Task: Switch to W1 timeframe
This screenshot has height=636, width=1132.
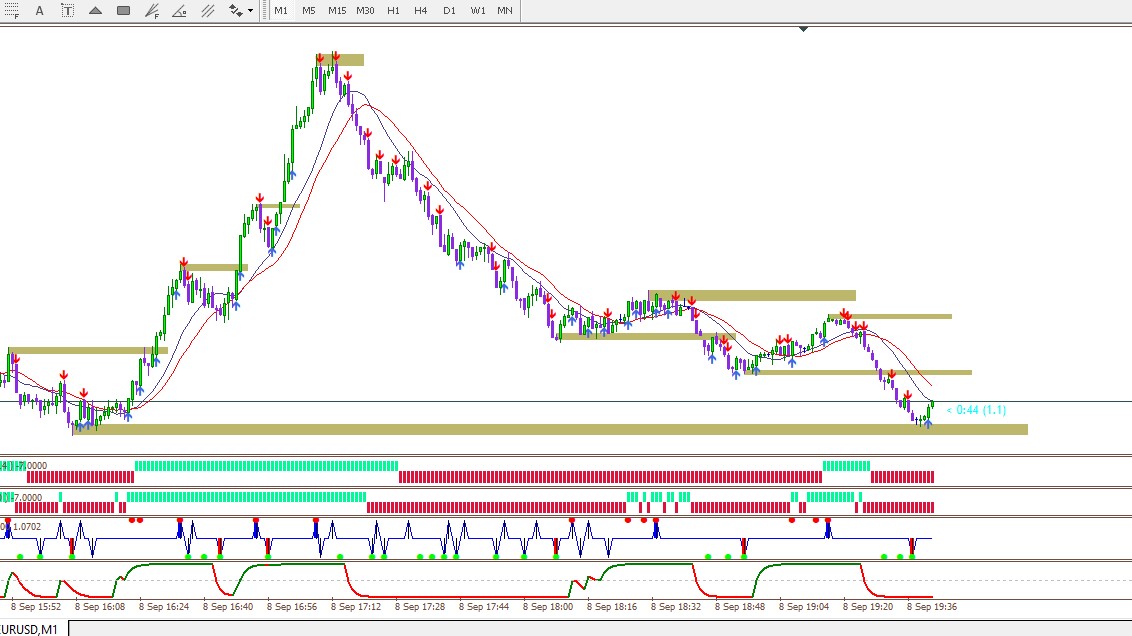Action: tap(478, 10)
